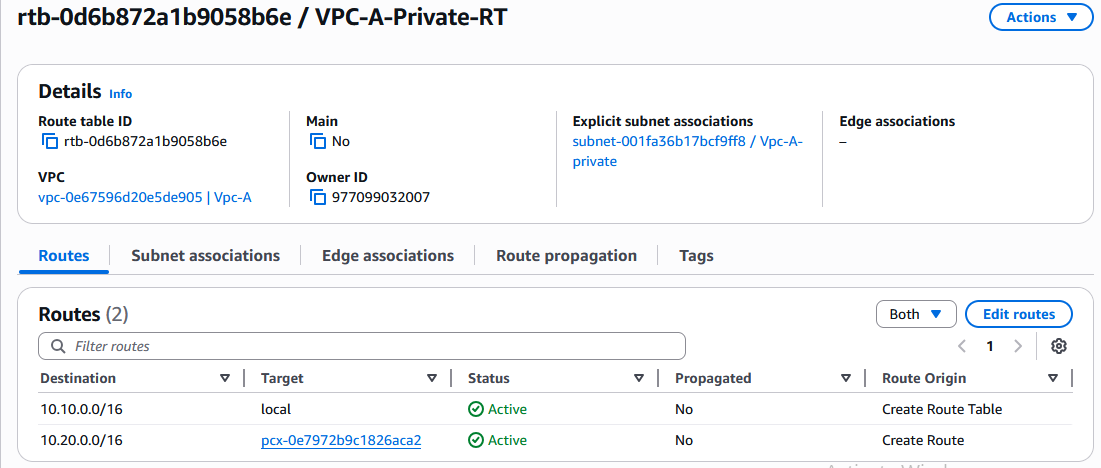Select the Tags tab
The width and height of the screenshot is (1101, 468).
point(696,255)
